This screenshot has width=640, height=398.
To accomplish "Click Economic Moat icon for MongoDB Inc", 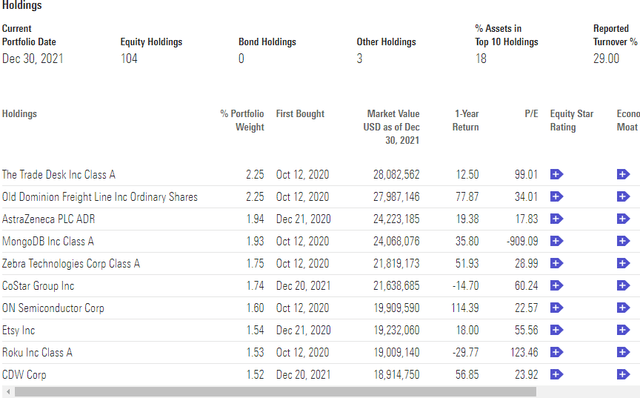I will (x=623, y=241).
